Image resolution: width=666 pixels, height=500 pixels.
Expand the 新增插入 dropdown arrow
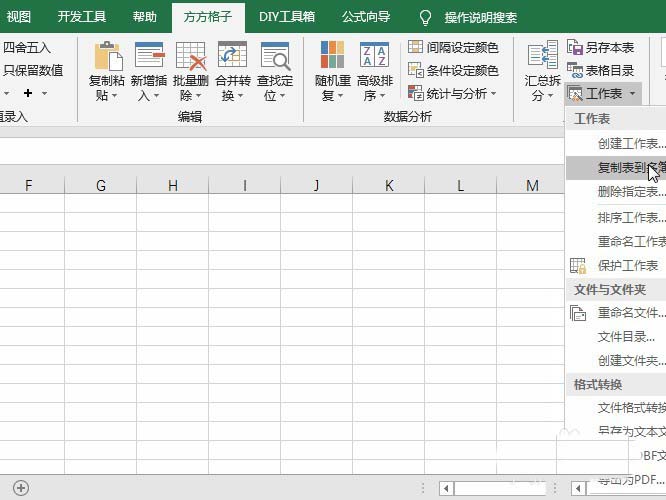pos(156,96)
